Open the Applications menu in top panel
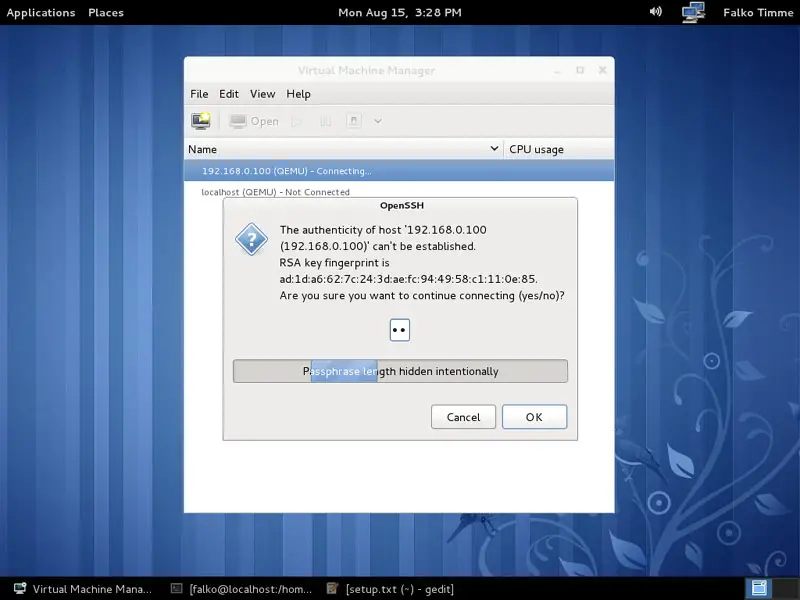 point(41,13)
